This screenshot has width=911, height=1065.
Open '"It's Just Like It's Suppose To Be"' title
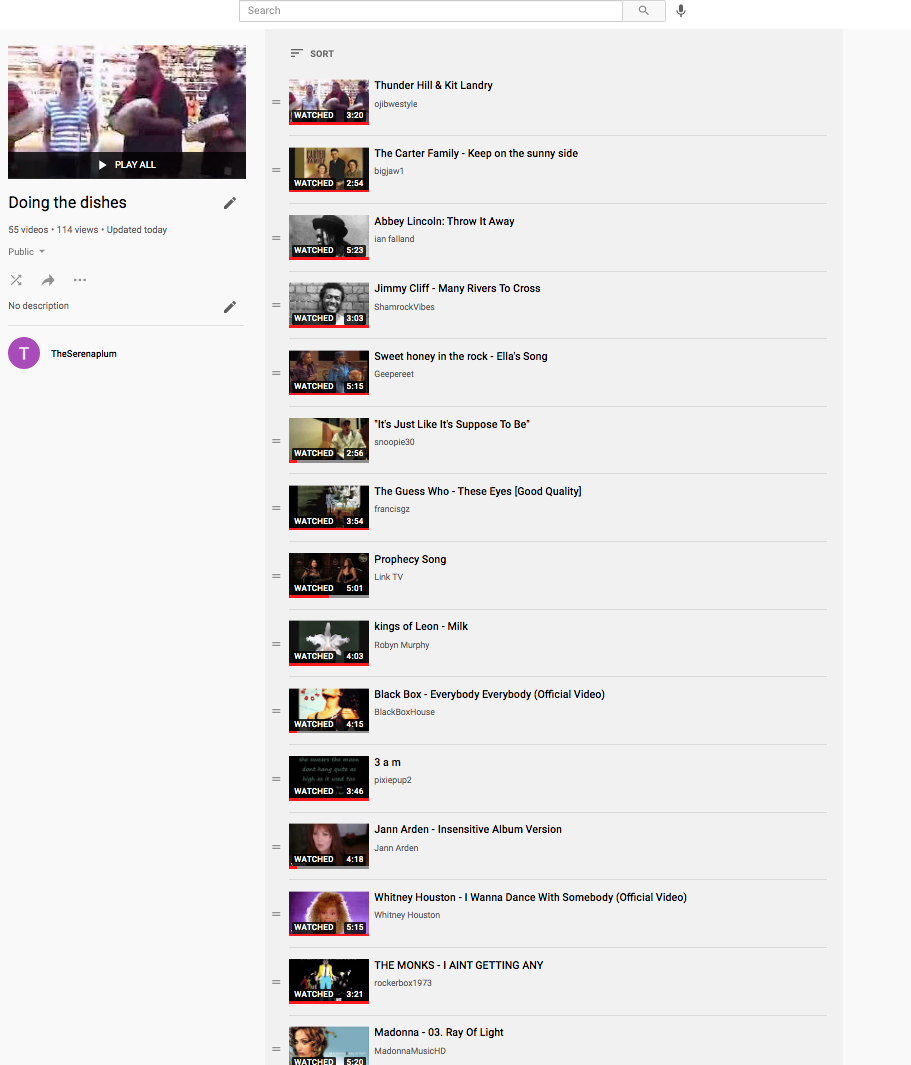pyautogui.click(x=452, y=425)
